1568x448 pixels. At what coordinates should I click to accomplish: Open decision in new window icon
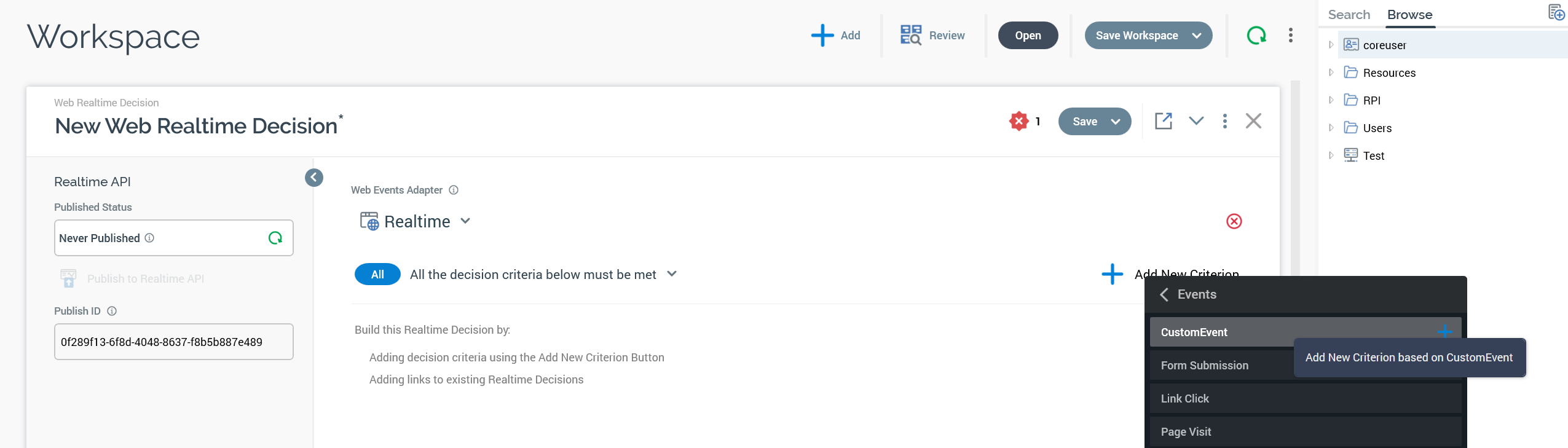coord(1163,121)
